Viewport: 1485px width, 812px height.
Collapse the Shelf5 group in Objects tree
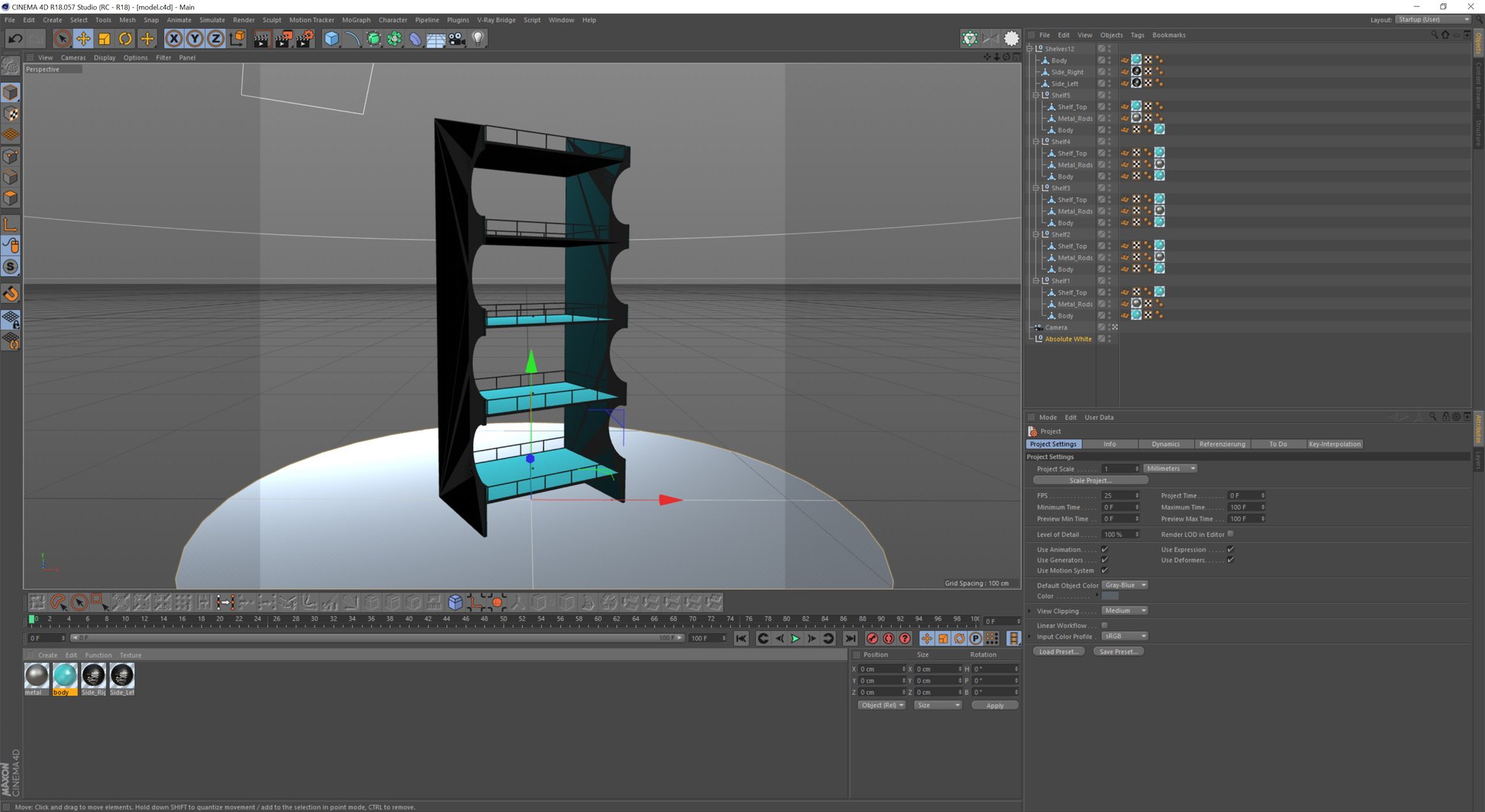pos(1035,95)
